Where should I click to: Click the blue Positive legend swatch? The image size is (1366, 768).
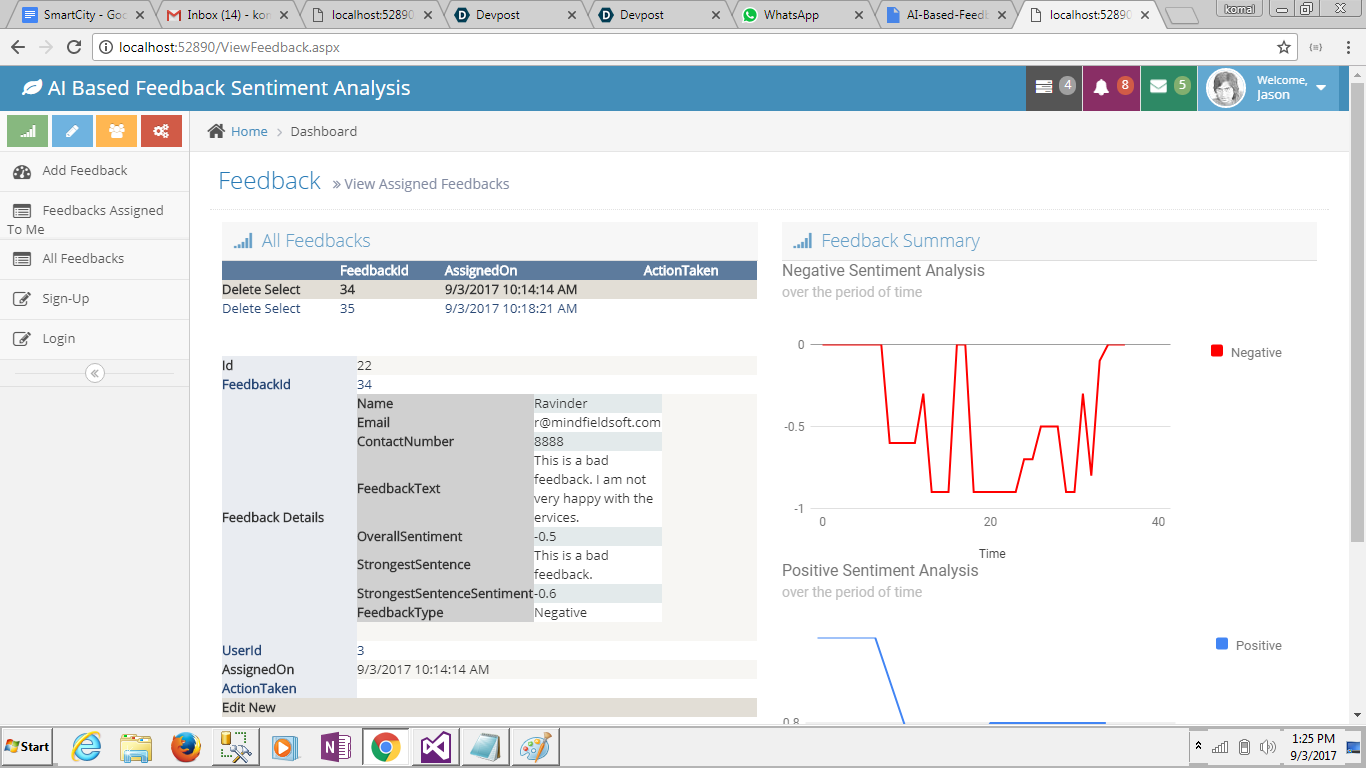(1222, 644)
